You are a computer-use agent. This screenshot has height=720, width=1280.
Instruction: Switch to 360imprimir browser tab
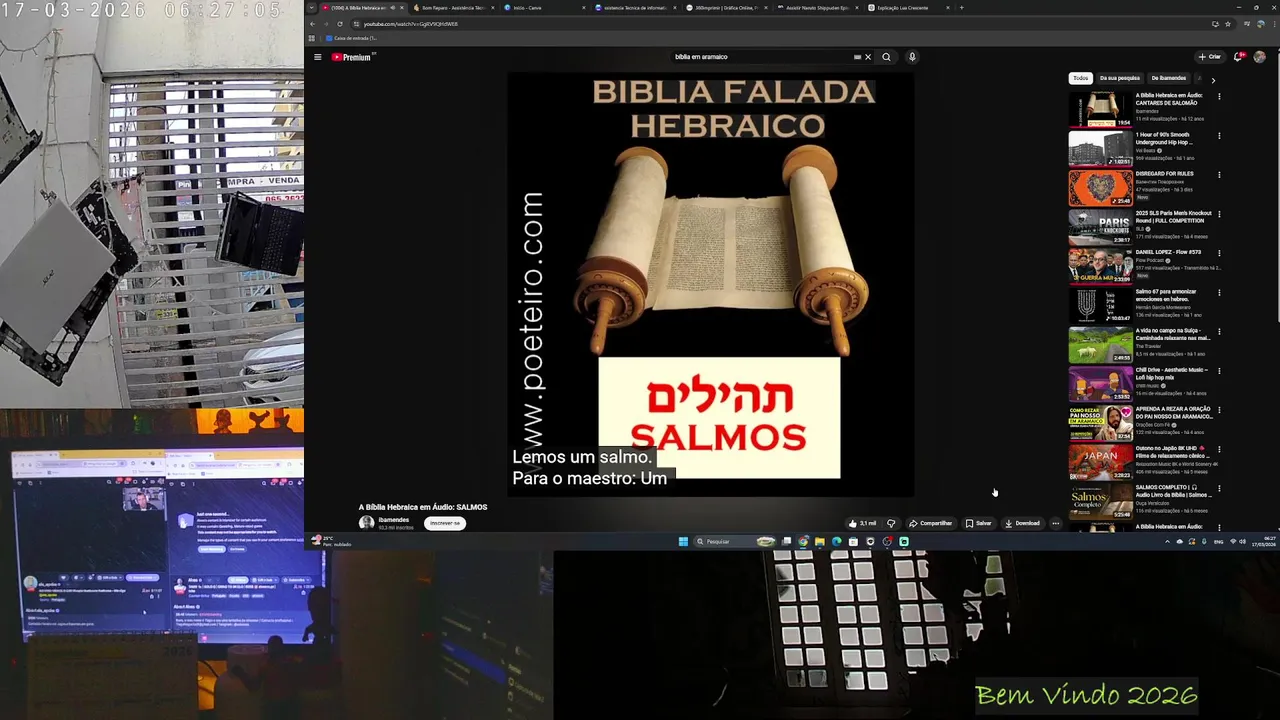[x=728, y=7]
